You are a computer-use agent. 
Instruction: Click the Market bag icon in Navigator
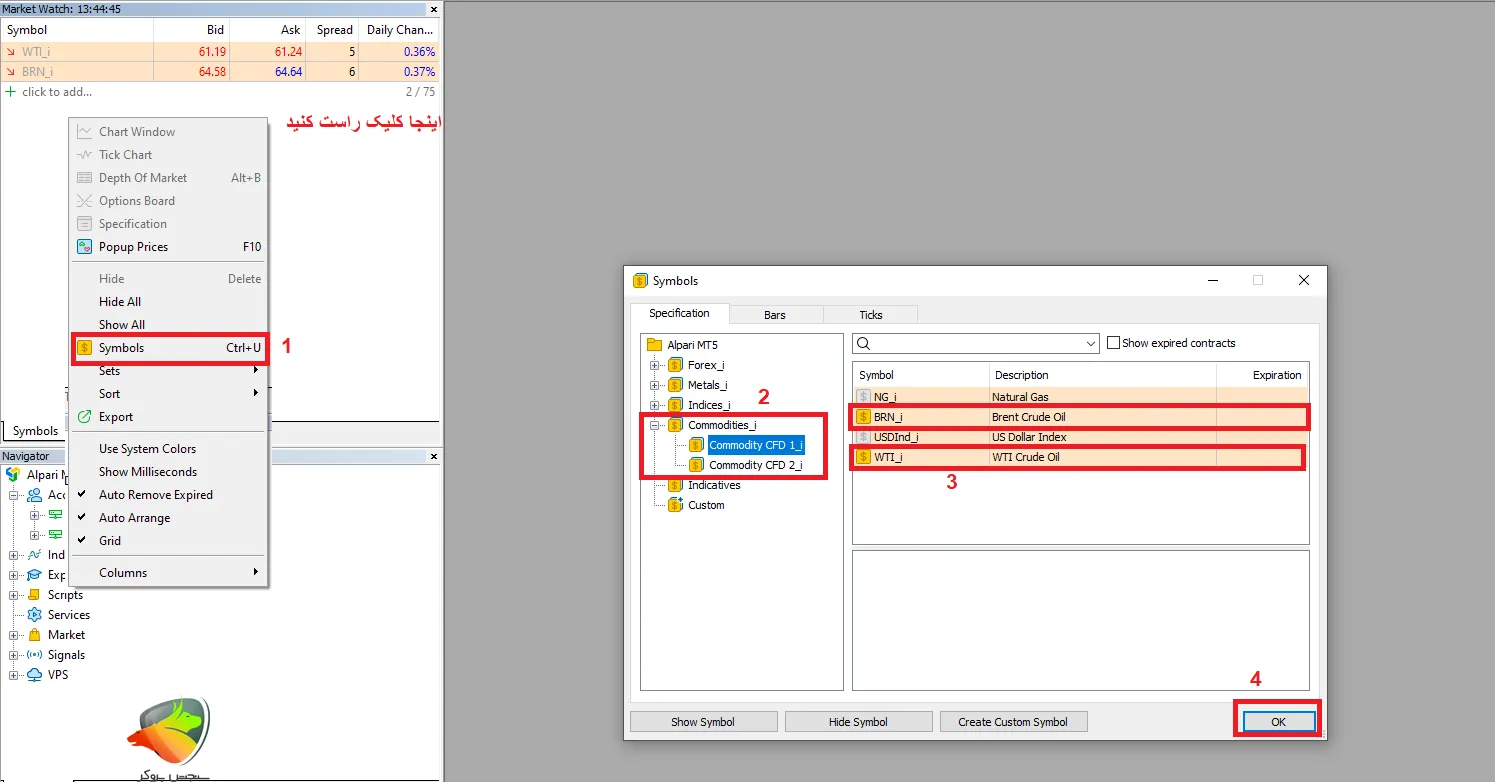34,635
